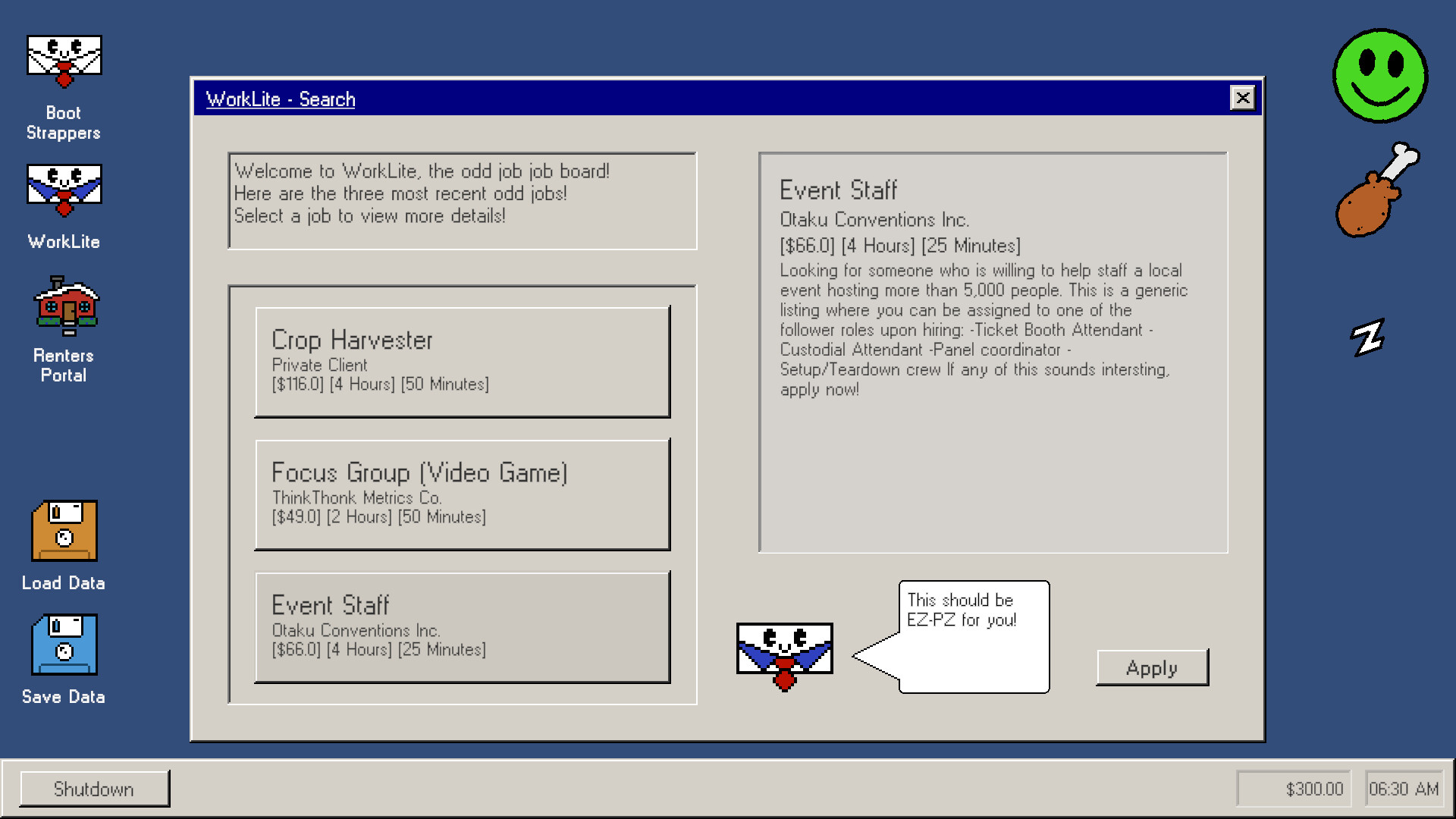
Task: Select the Event Staff job listing
Action: pyautogui.click(x=463, y=627)
